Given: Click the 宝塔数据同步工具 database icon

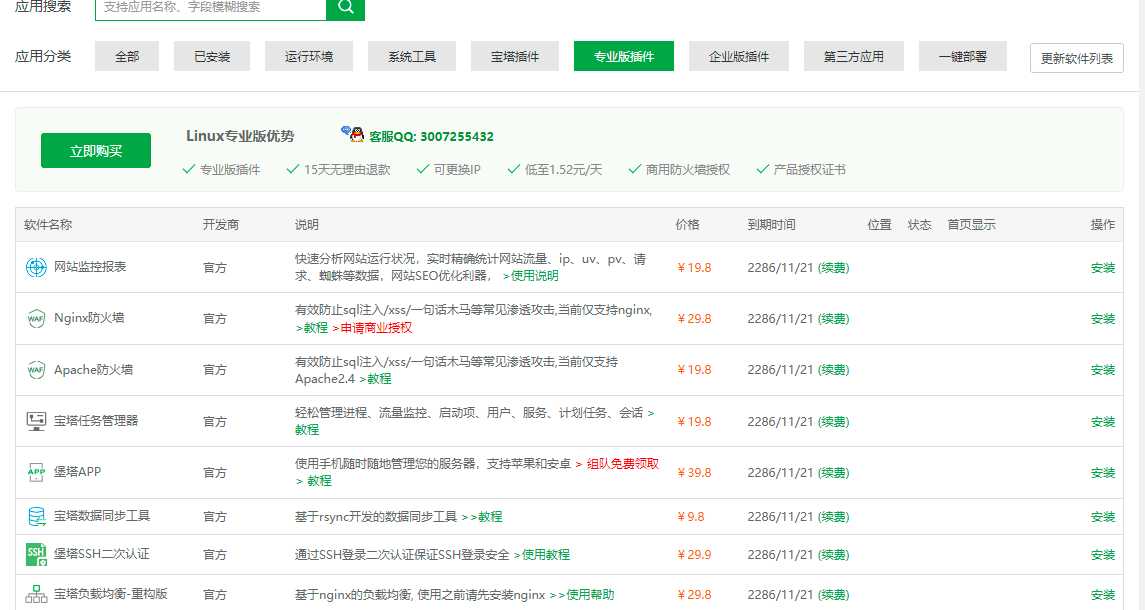Looking at the screenshot, I should click(36, 517).
